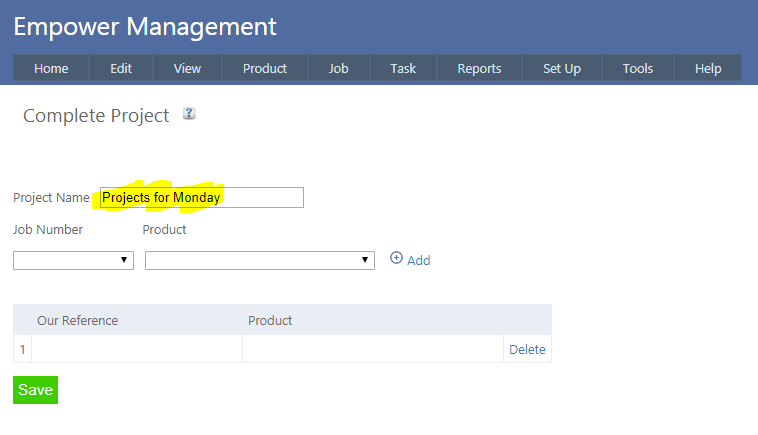
Task: Click the help icon beside Complete Project
Action: tap(189, 114)
